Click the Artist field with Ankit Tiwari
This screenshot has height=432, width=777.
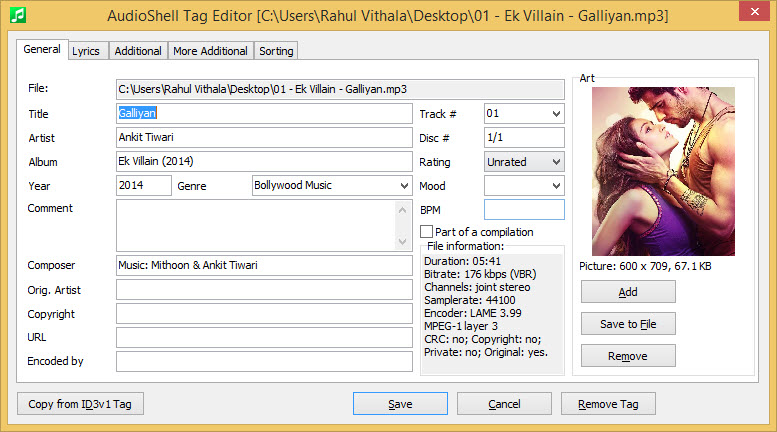coord(264,137)
